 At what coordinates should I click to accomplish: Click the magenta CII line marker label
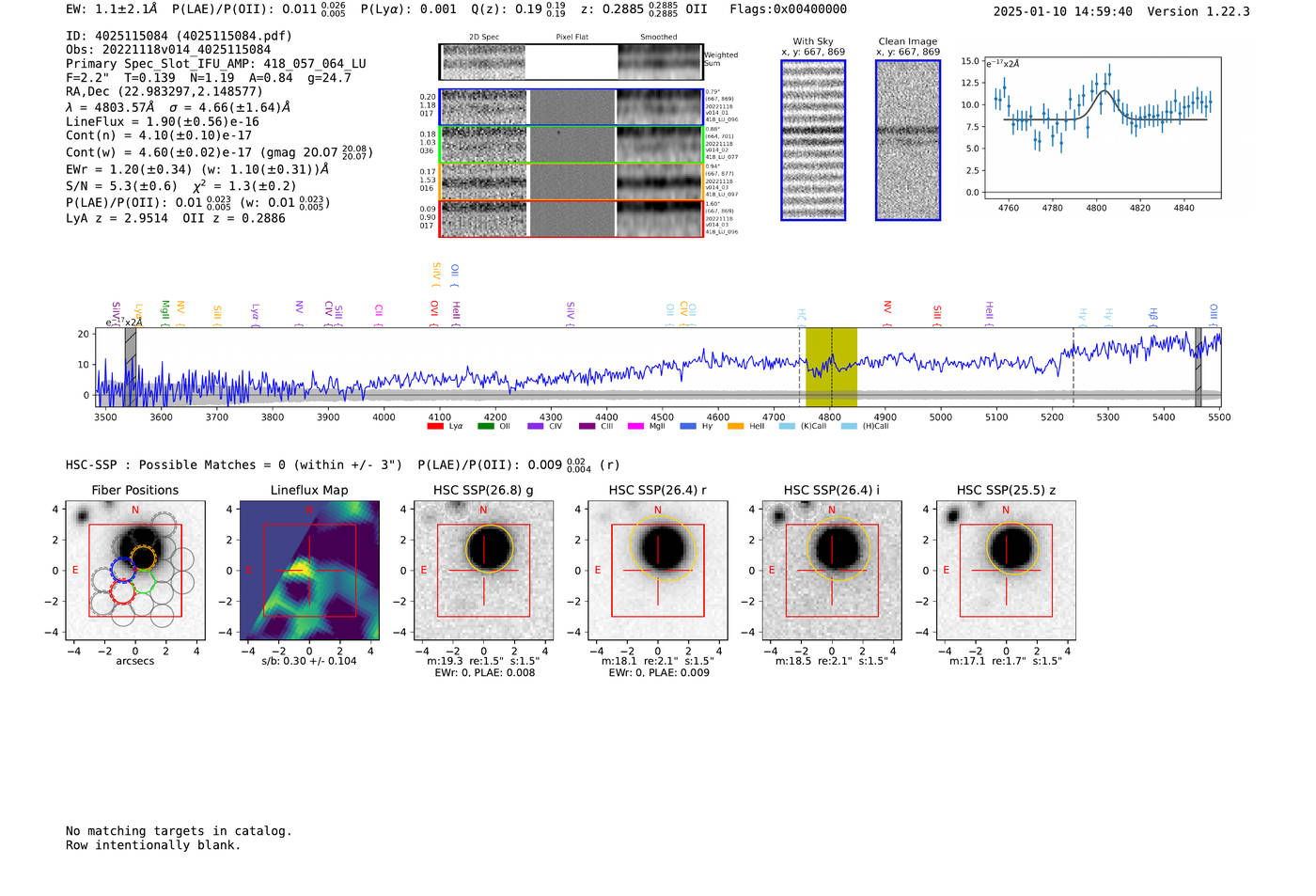pos(379,313)
